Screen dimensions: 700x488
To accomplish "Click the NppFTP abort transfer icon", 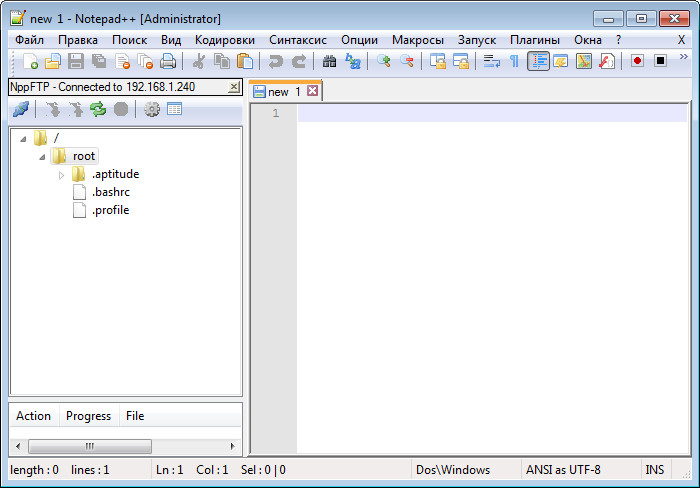I will 121,109.
